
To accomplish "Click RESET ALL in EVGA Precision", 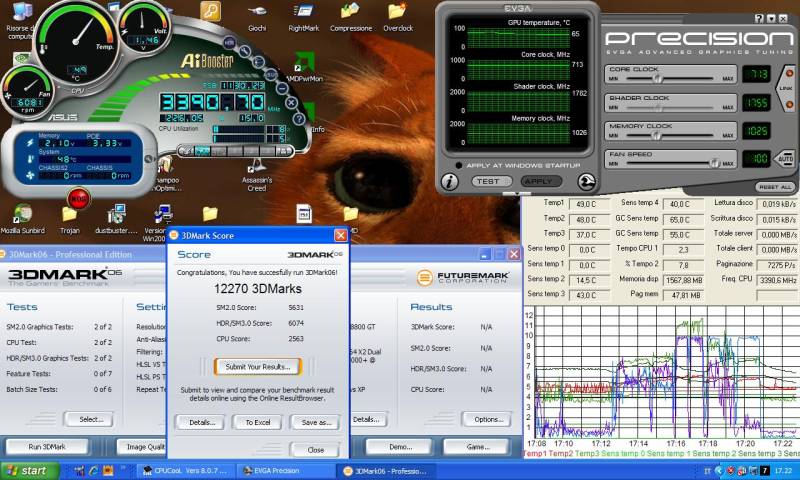I will 775,187.
